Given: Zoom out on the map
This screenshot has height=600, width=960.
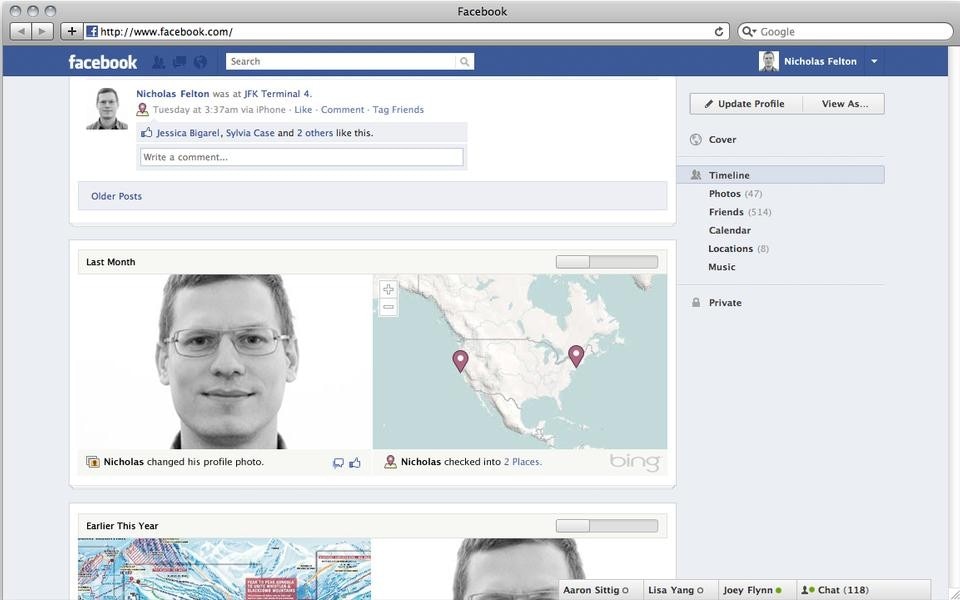Looking at the screenshot, I should pos(388,307).
